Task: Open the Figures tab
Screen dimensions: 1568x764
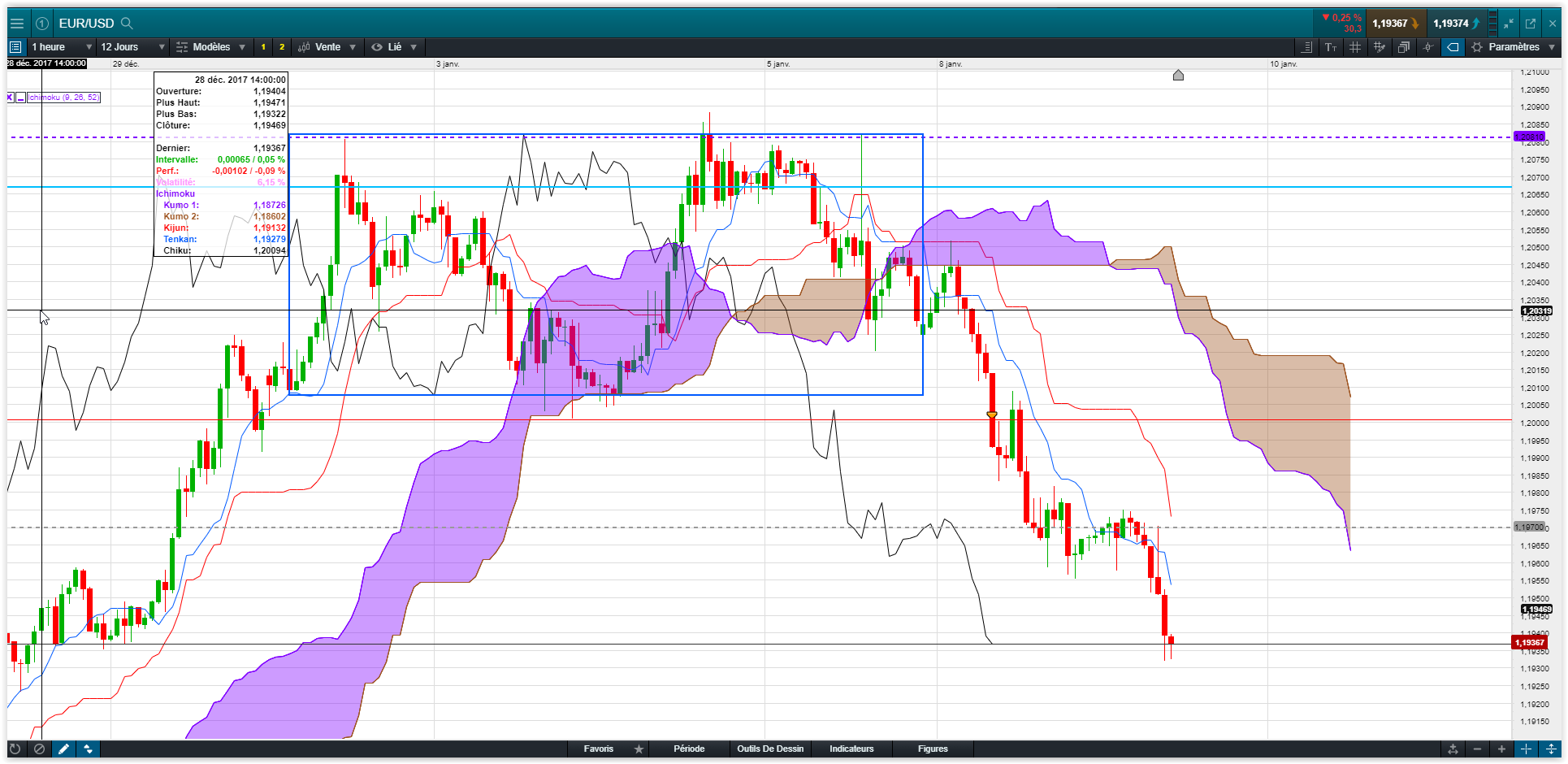Action: tap(933, 749)
